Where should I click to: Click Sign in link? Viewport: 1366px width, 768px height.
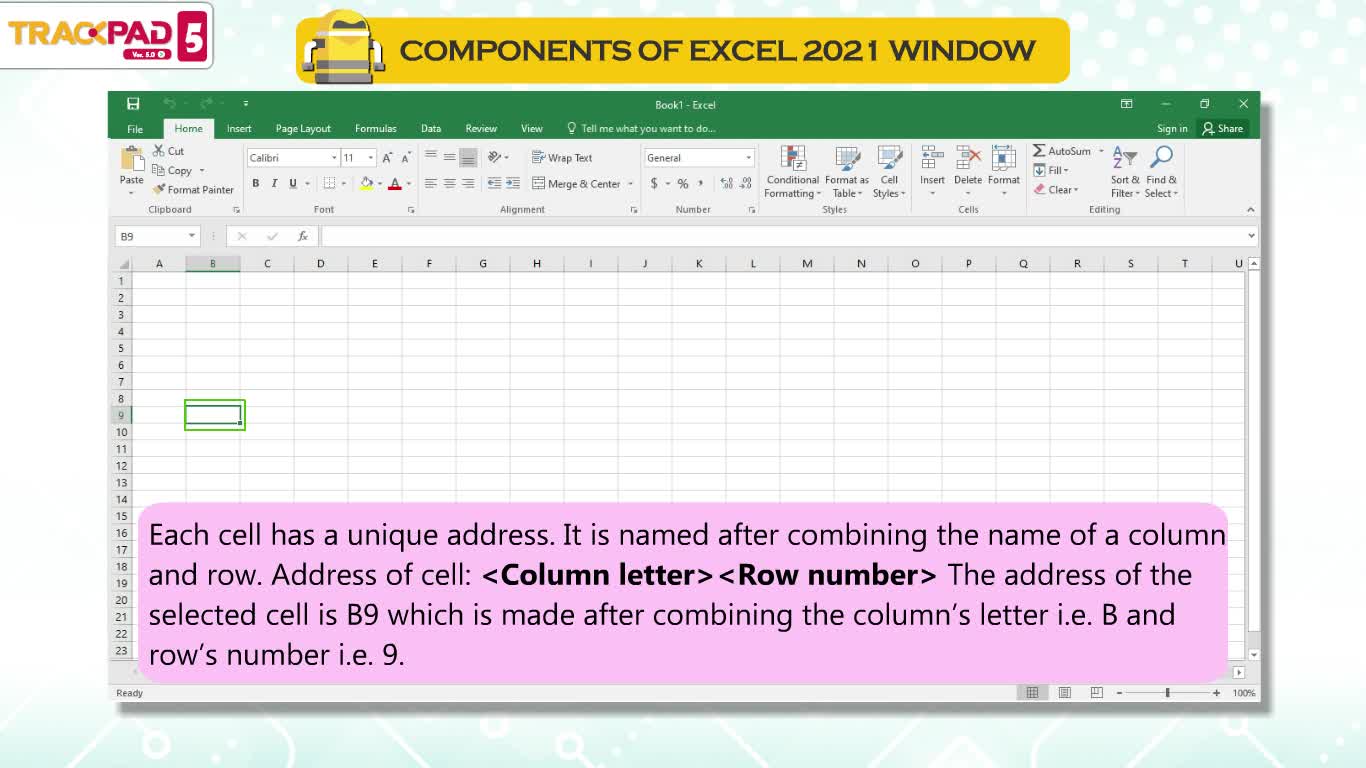coord(1172,129)
